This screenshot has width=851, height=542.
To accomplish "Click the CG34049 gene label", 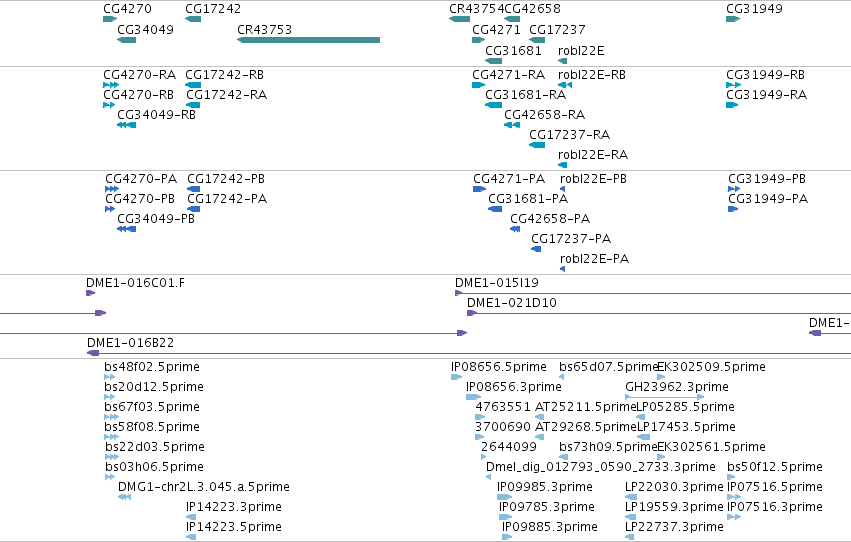I will point(145,29).
